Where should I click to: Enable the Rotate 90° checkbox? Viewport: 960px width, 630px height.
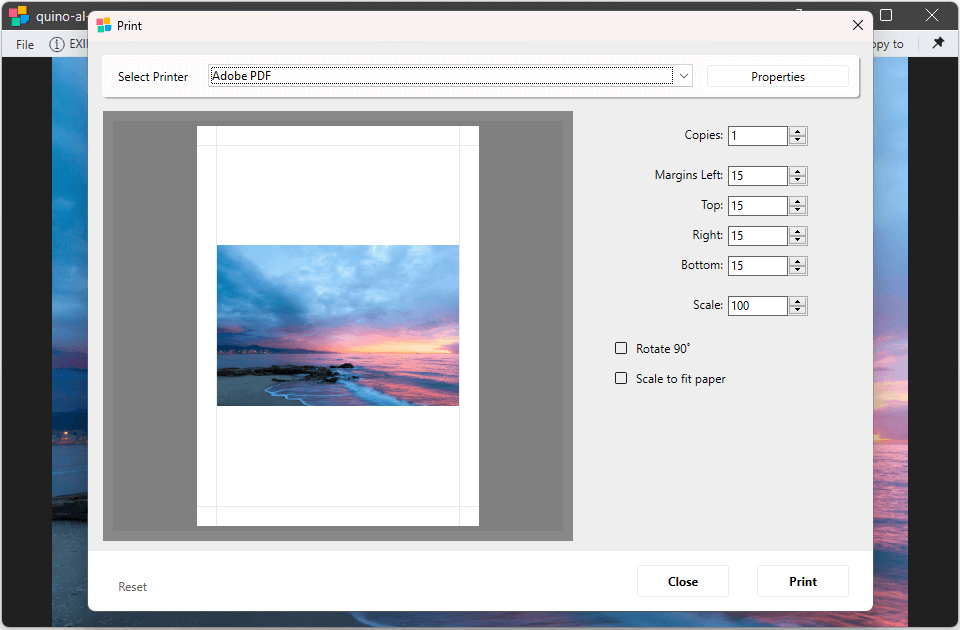point(621,349)
